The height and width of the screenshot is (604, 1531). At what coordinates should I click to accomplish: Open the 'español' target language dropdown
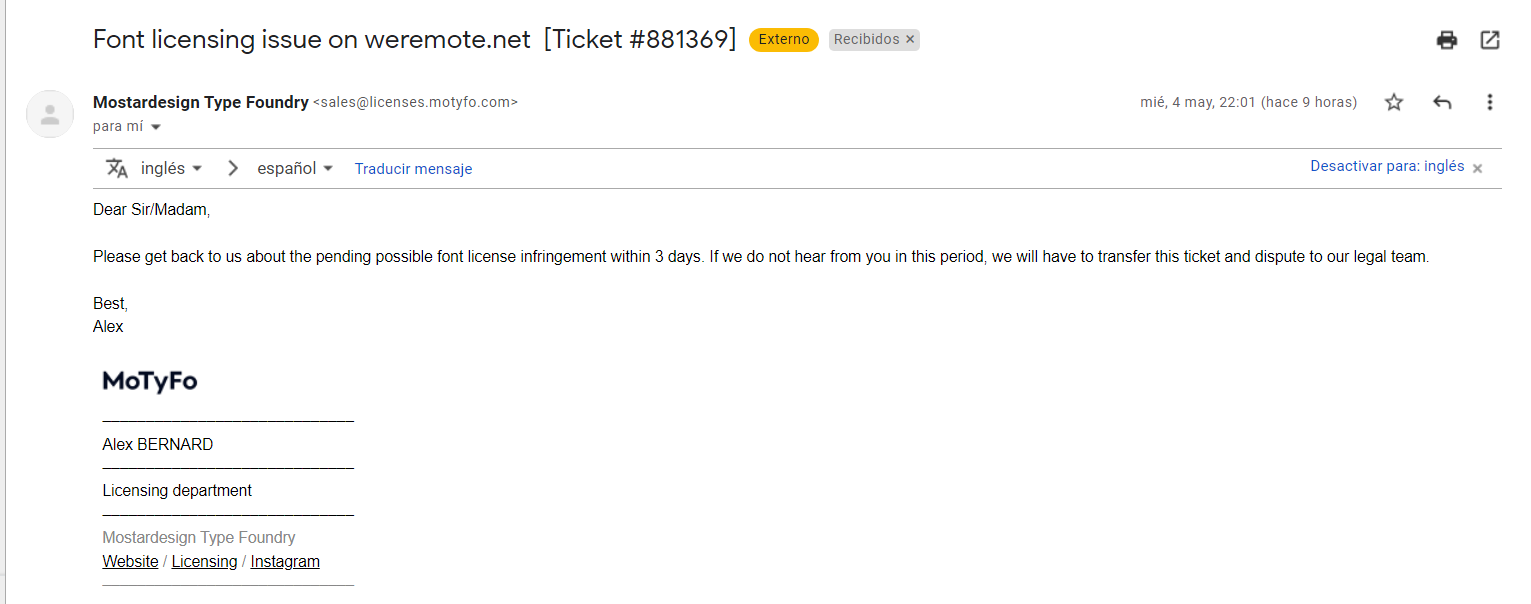295,168
